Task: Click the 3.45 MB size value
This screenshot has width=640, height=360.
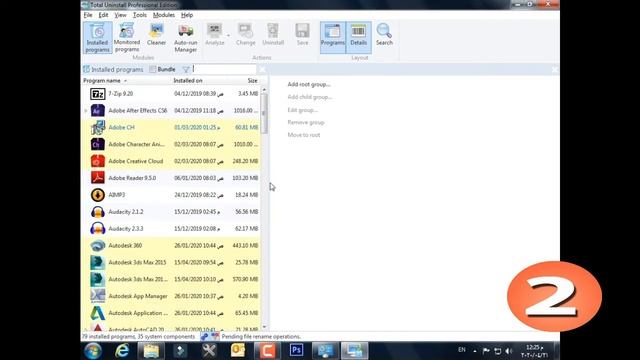Action: click(248, 94)
